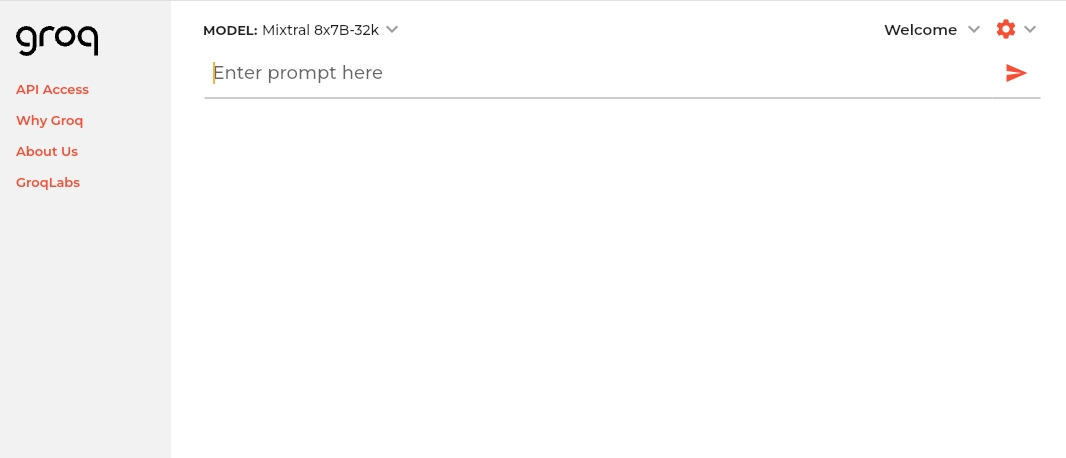Viewport: 1066px width, 458px height.
Task: Open the model chevron after Mixtral 8x7B-32k
Action: [x=392, y=29]
